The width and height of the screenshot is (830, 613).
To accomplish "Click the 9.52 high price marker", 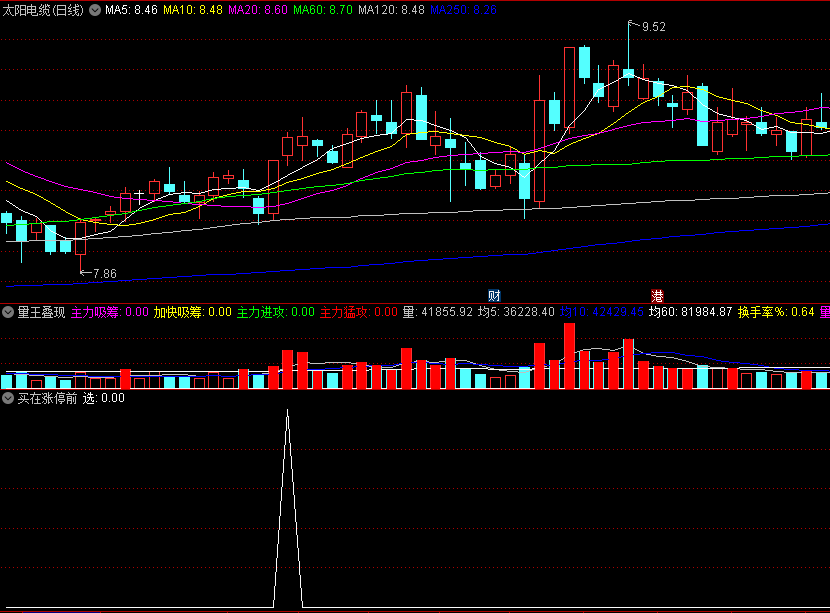I will click(653, 27).
